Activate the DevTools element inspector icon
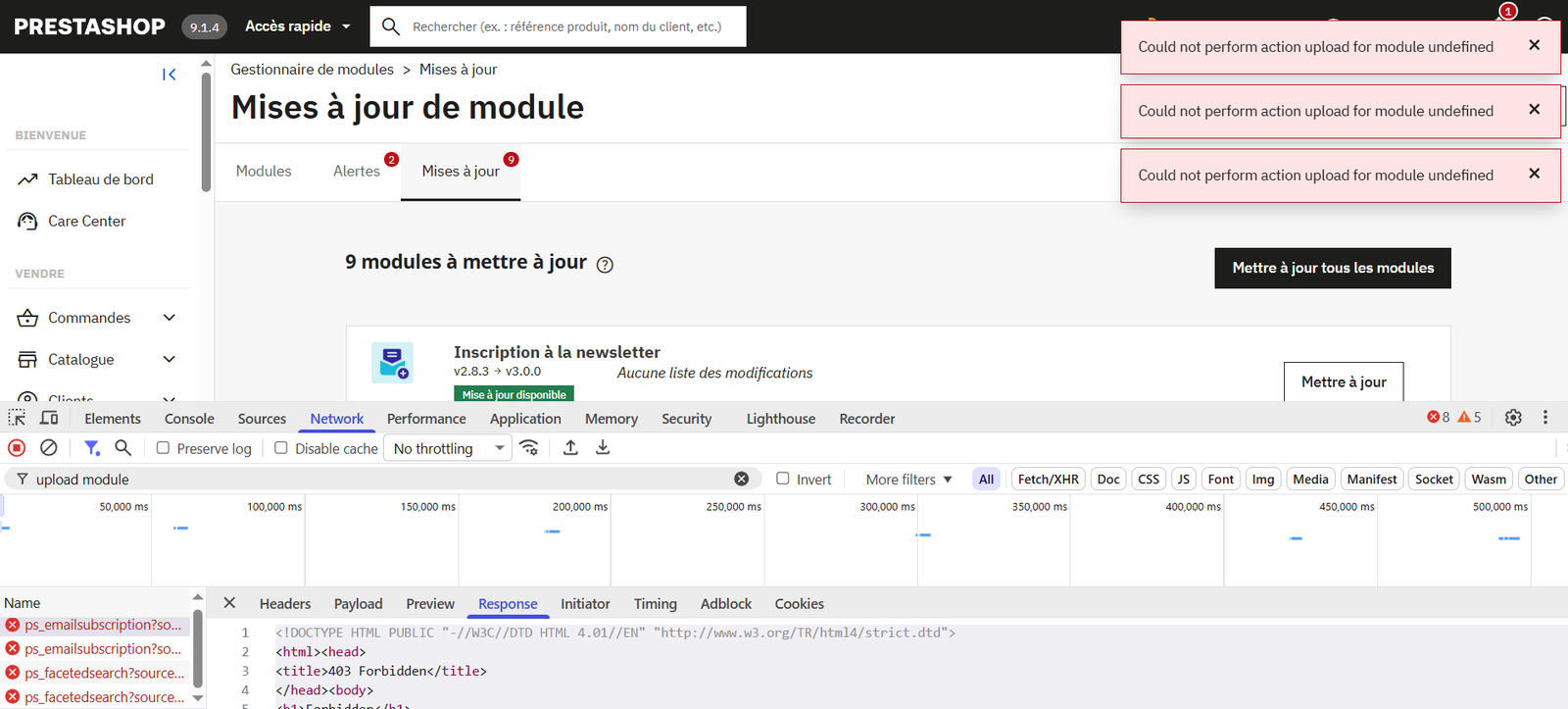The width and height of the screenshot is (1568, 709). (17, 418)
